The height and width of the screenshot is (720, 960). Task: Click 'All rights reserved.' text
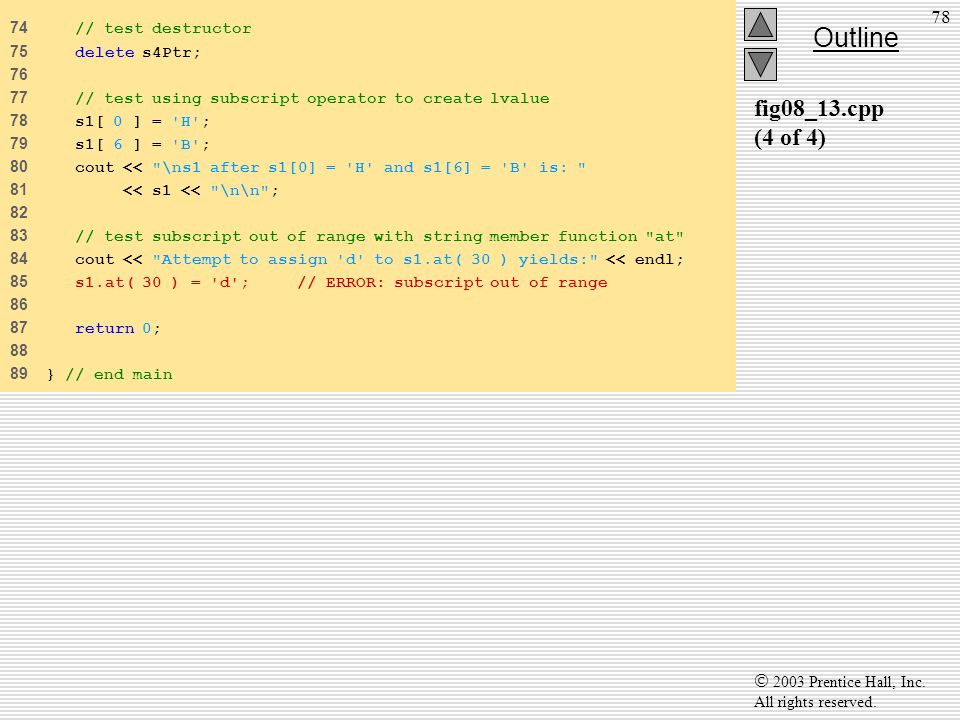tap(814, 702)
